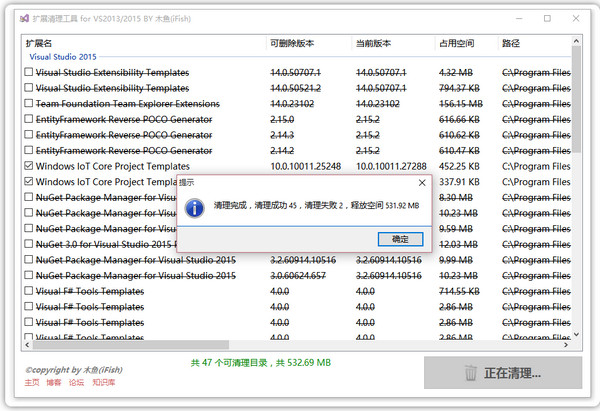Click the 14.0.23102 deletable version cell
This screenshot has height=411, width=600.
click(x=292, y=104)
